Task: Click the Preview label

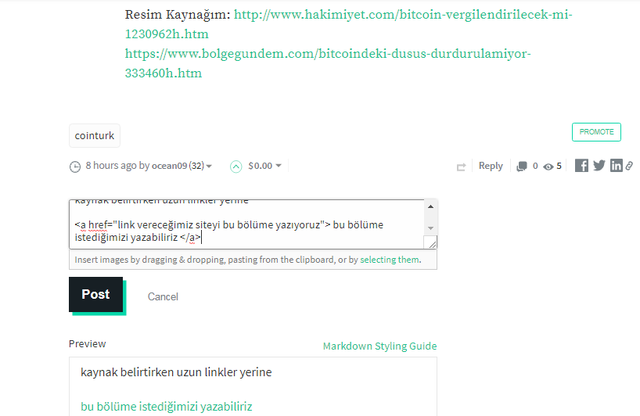Action: click(87, 344)
